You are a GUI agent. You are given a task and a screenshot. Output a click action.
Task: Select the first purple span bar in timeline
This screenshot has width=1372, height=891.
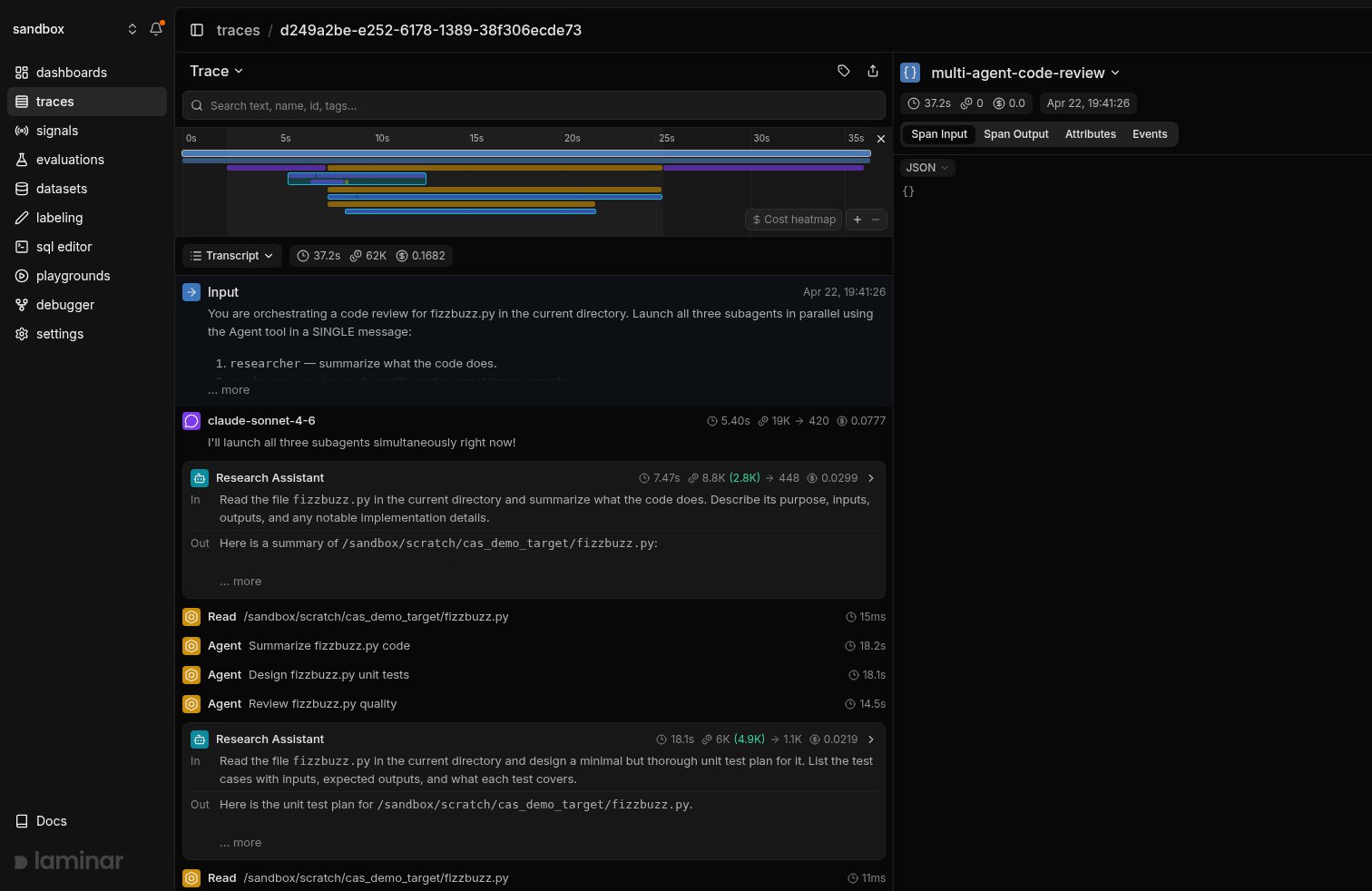click(276, 168)
